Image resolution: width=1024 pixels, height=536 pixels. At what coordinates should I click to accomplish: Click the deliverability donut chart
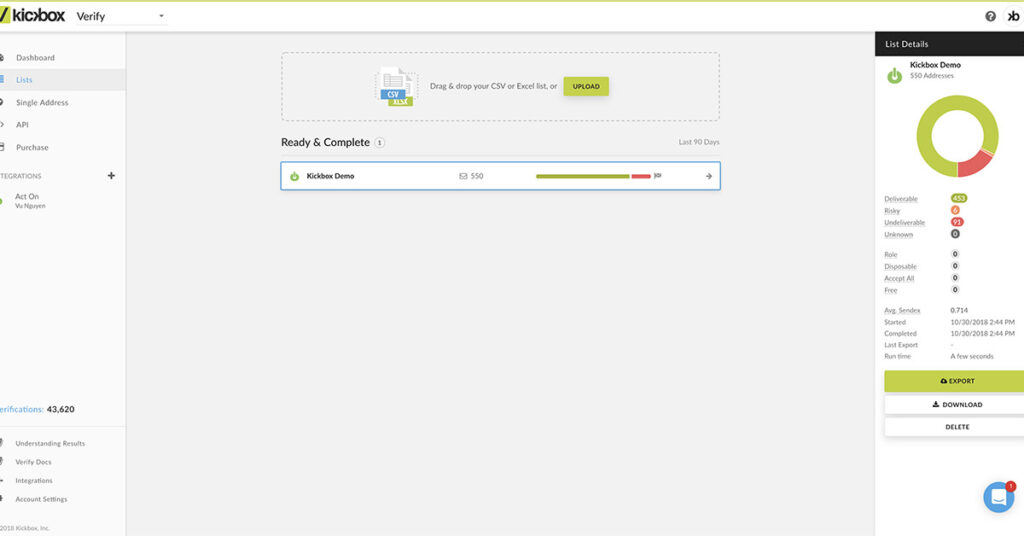[957, 136]
